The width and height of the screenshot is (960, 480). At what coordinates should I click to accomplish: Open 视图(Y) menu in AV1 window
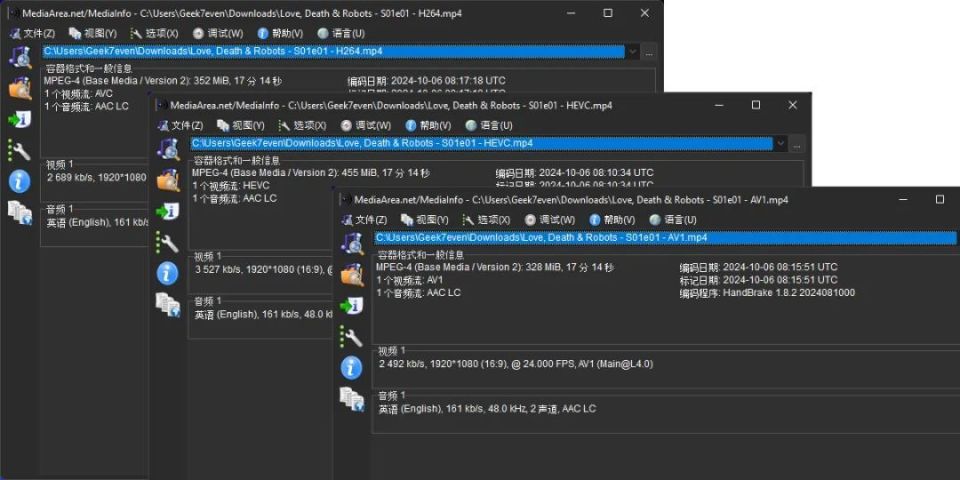pos(424,220)
